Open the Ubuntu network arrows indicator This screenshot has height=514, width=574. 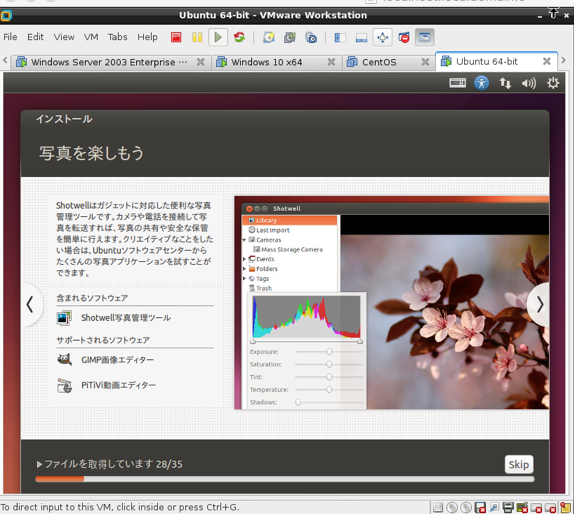tap(505, 83)
